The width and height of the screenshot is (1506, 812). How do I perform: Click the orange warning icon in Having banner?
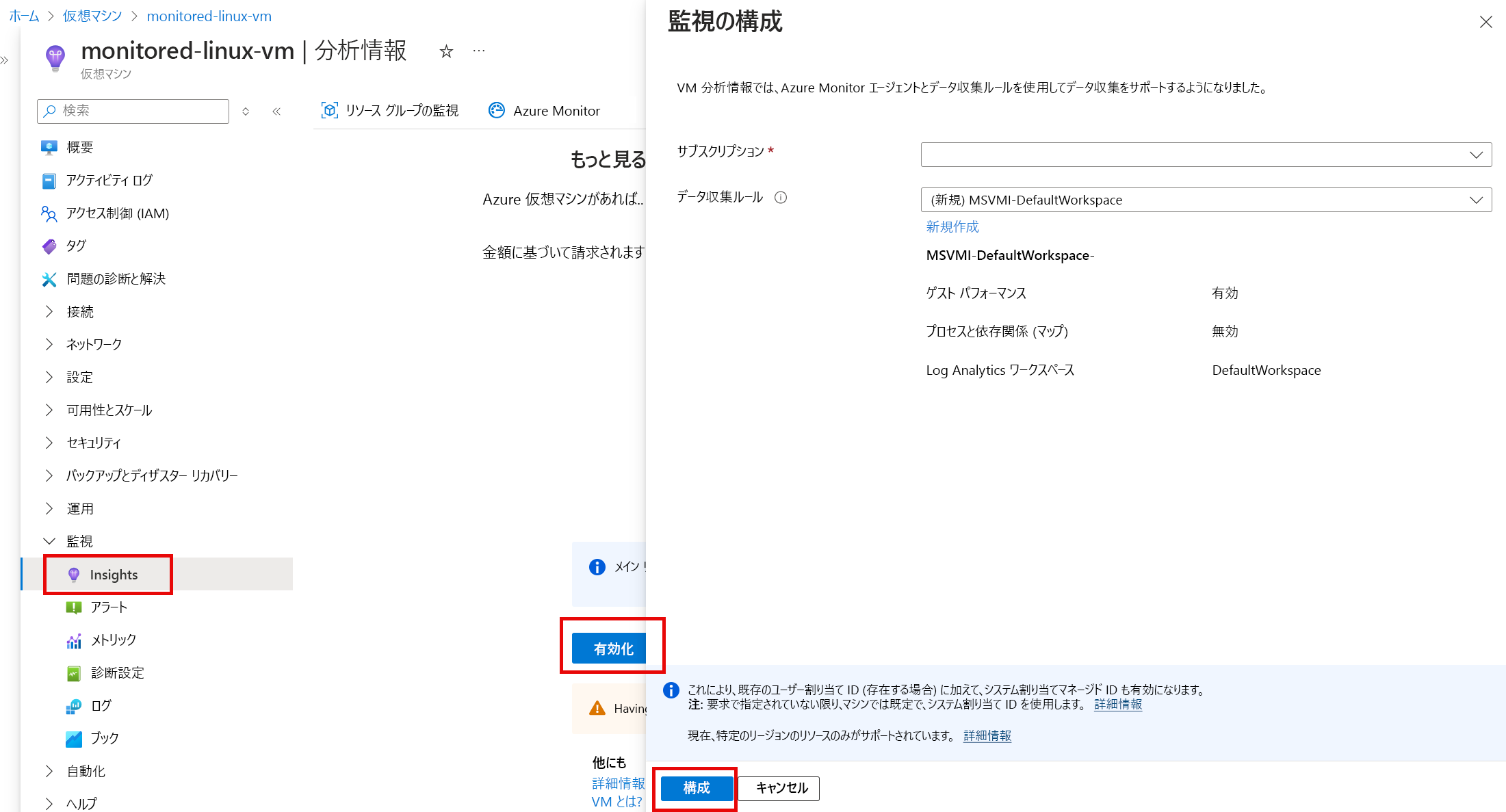(597, 708)
